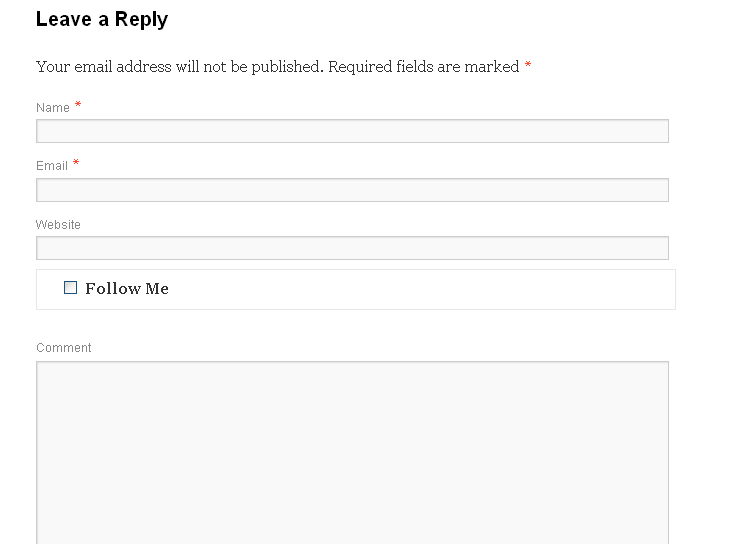The height and width of the screenshot is (544, 746).
Task: Click the "Website" field label
Action: pos(58,225)
